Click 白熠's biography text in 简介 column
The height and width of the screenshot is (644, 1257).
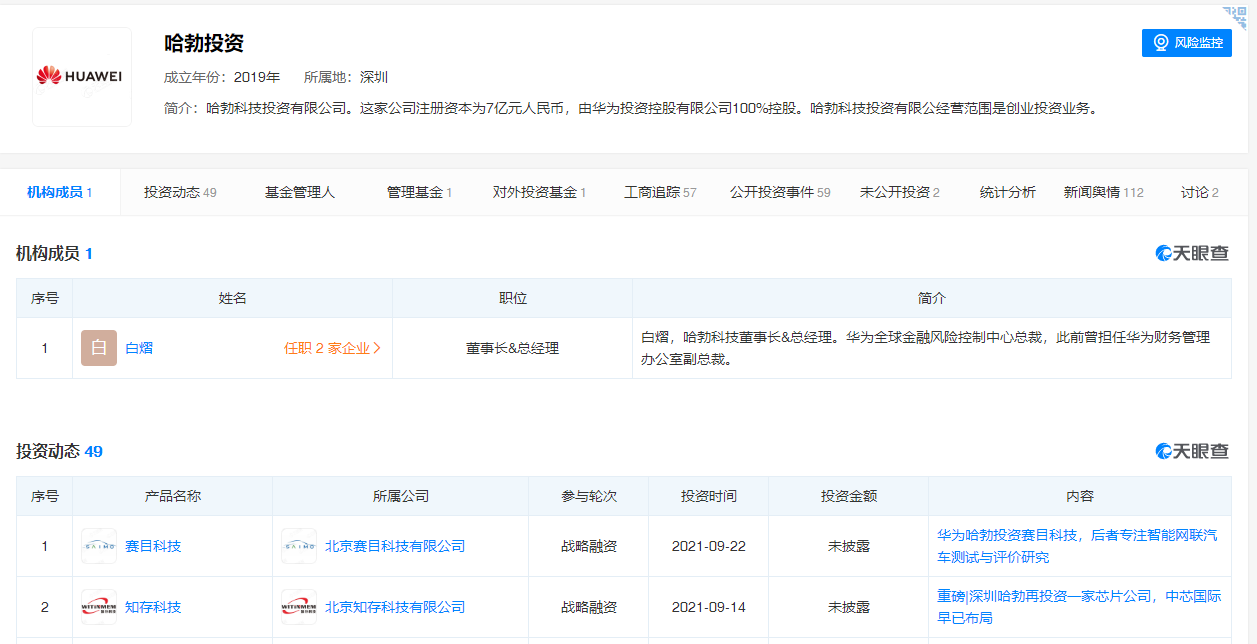click(x=925, y=348)
